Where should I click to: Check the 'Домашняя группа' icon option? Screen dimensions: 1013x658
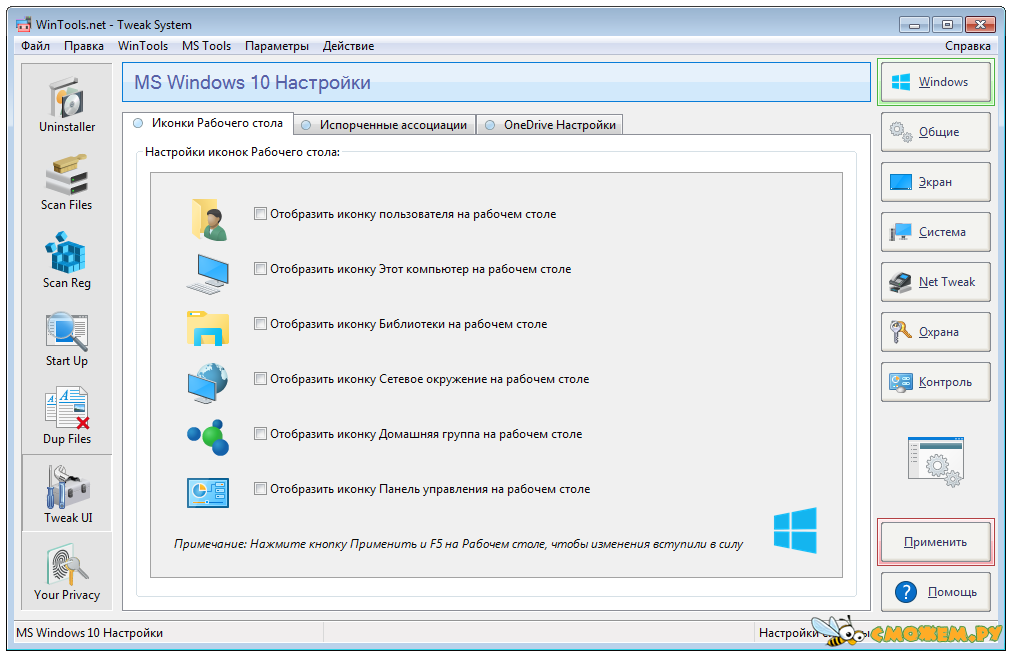260,434
